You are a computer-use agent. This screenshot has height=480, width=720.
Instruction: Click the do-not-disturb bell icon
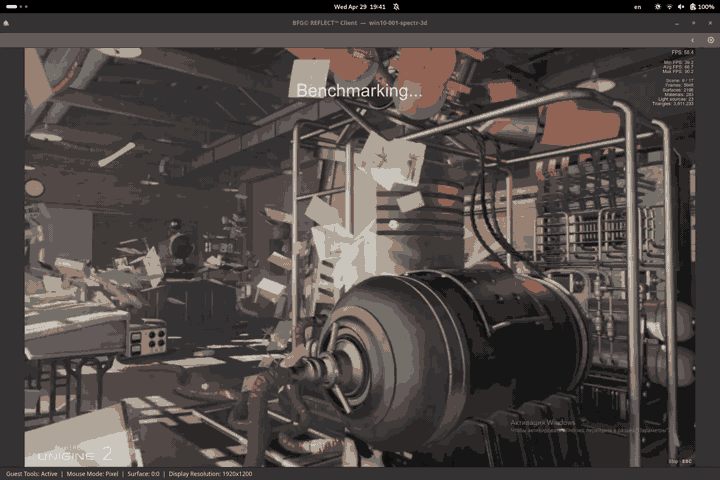(396, 7)
